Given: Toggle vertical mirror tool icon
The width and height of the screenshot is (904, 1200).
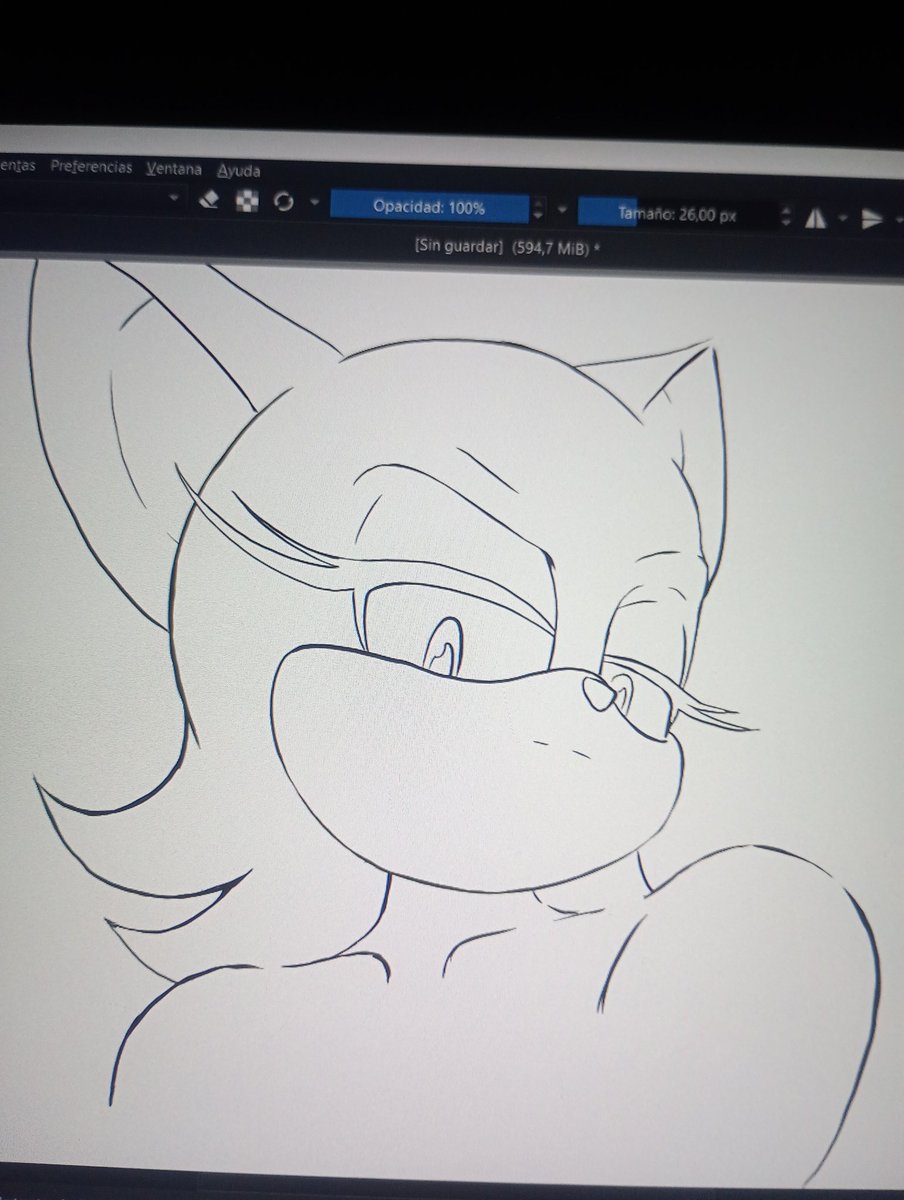Looking at the screenshot, I should click(873, 219).
